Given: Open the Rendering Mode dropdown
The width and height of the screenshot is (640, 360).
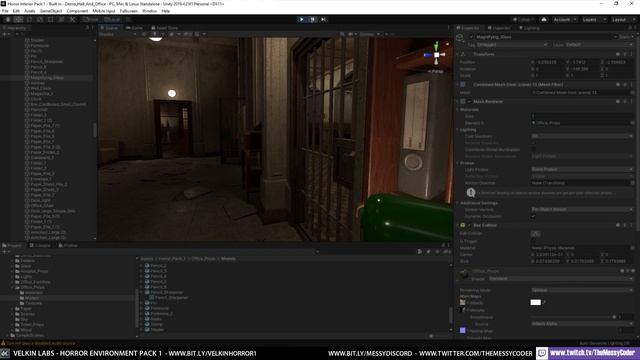Looking at the screenshot, I should pos(582,290).
